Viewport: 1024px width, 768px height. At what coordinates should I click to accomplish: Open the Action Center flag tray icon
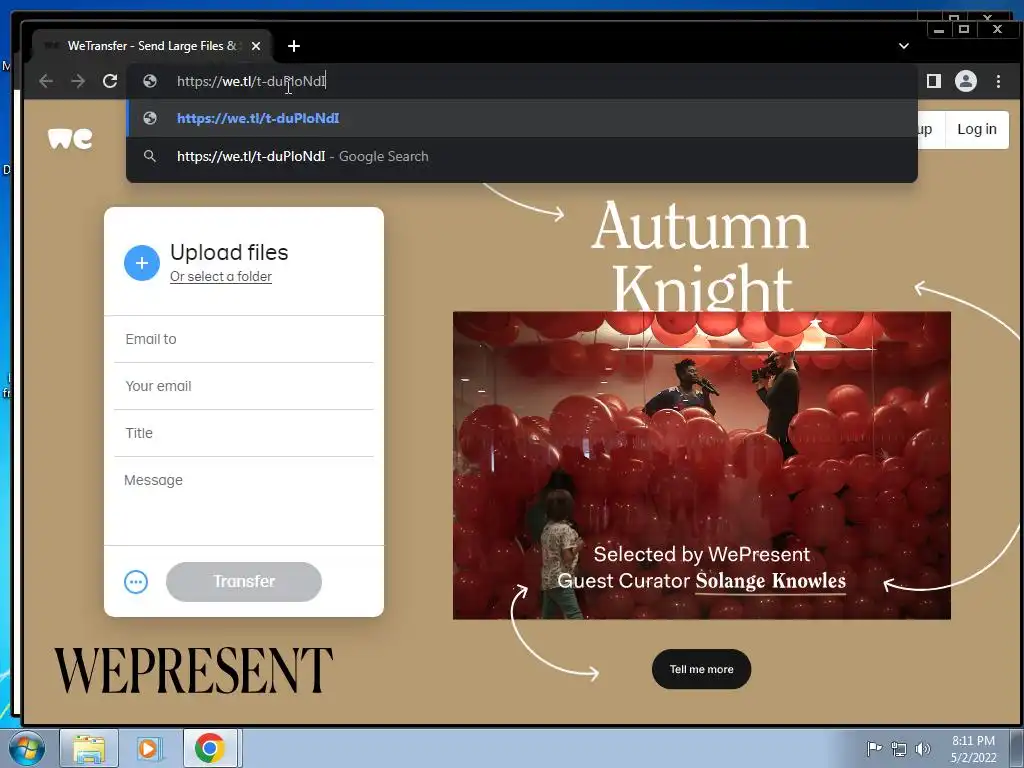(x=874, y=748)
